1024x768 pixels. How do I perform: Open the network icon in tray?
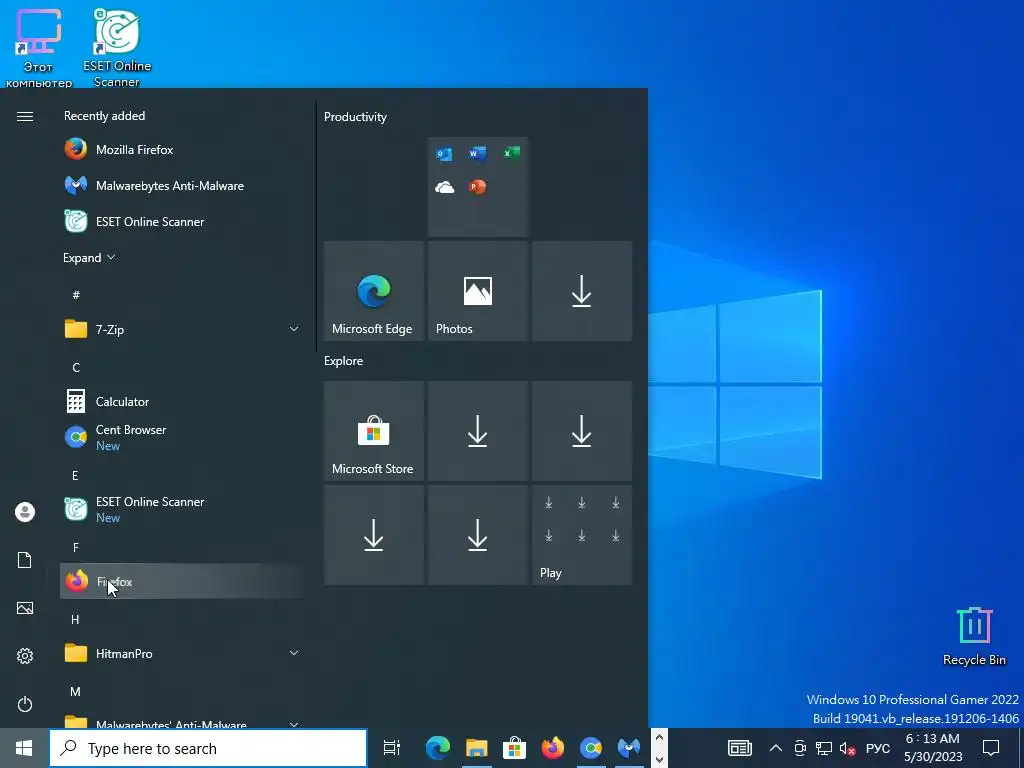[x=824, y=748]
